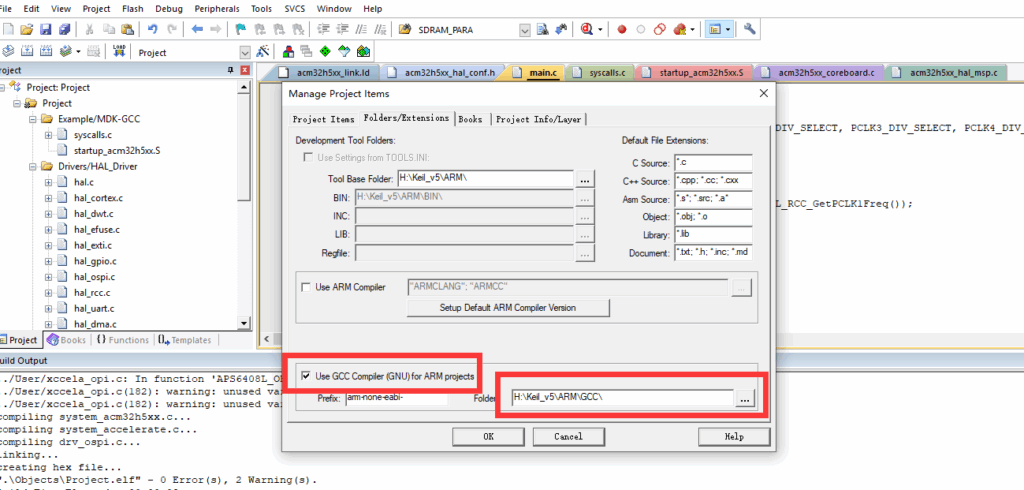The height and width of the screenshot is (490, 1024).
Task: Click the Download LOAD icon
Action: (x=119, y=52)
